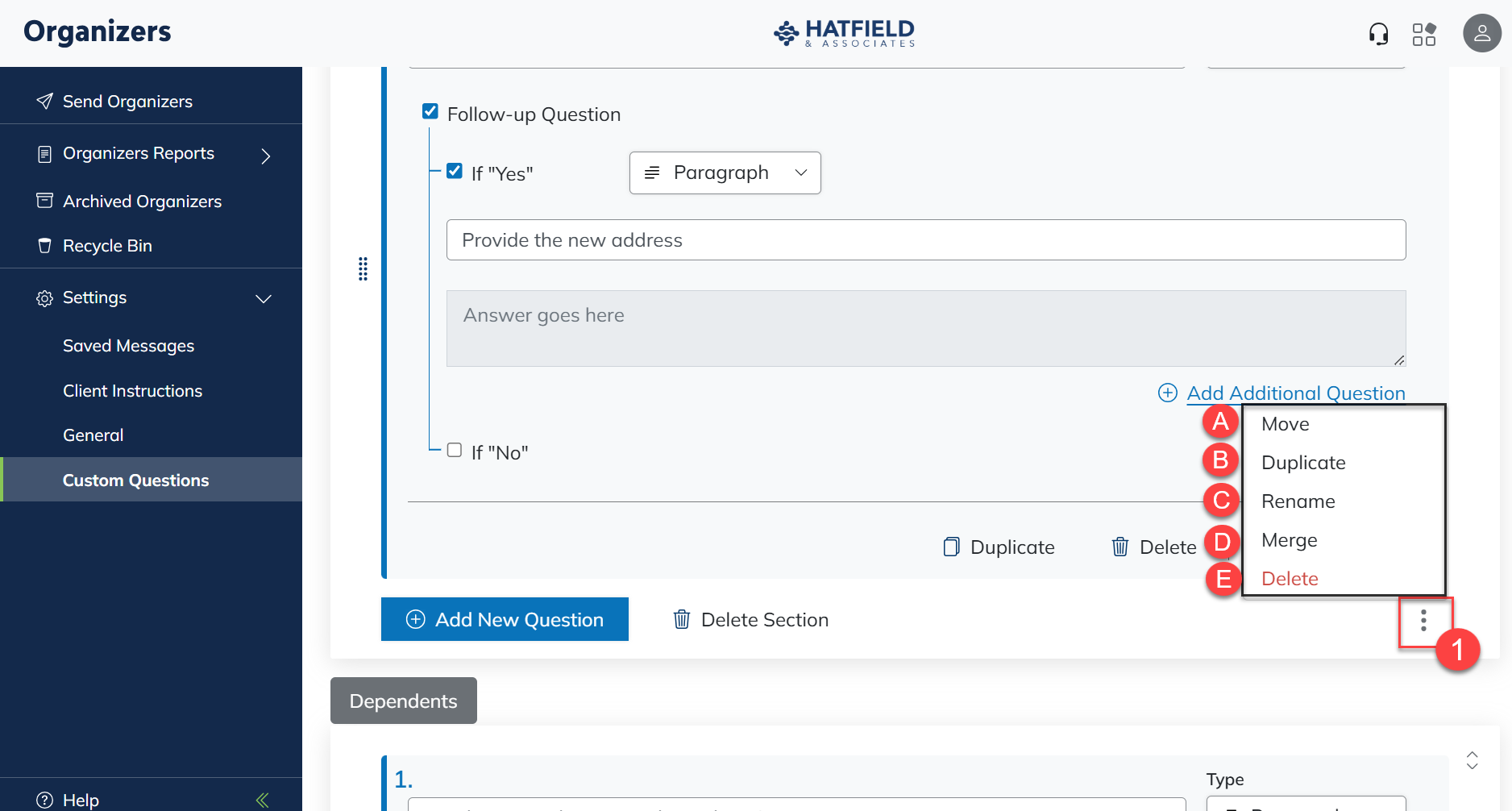Image resolution: width=1512 pixels, height=811 pixels.
Task: Expand the Organizers Reports submenu
Action: [265, 155]
